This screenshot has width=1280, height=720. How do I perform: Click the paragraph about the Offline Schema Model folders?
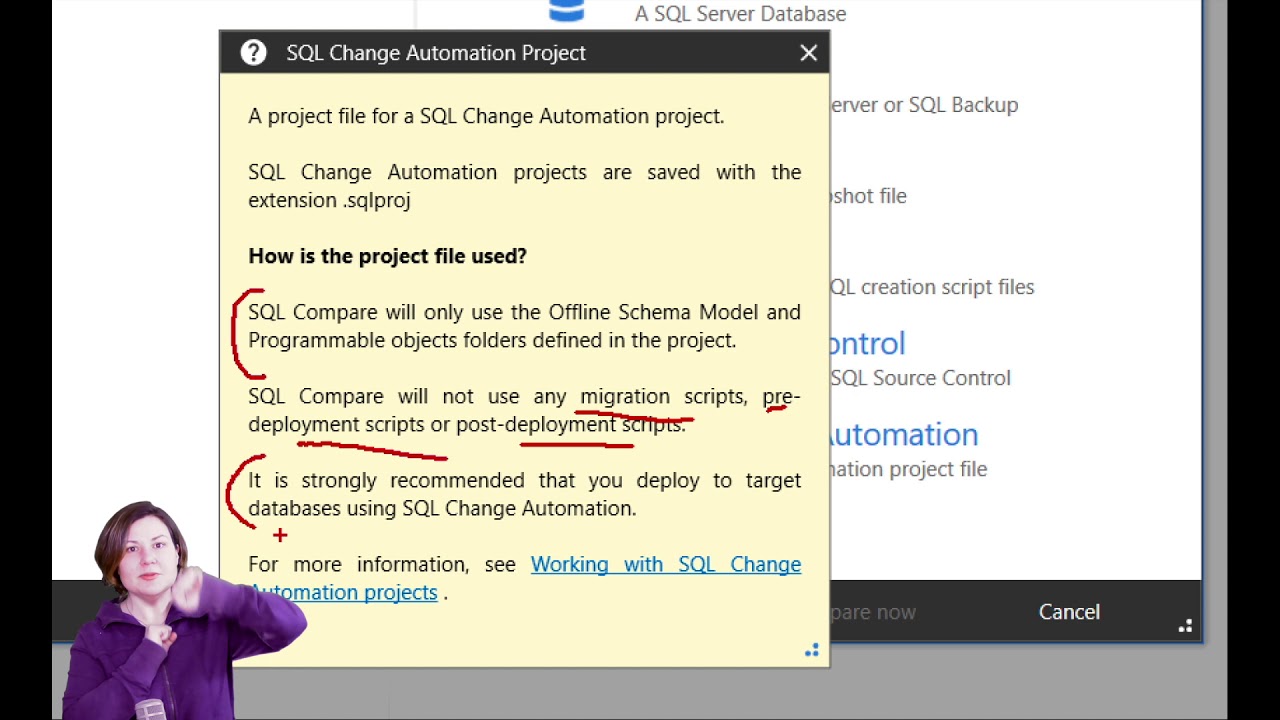[525, 326]
